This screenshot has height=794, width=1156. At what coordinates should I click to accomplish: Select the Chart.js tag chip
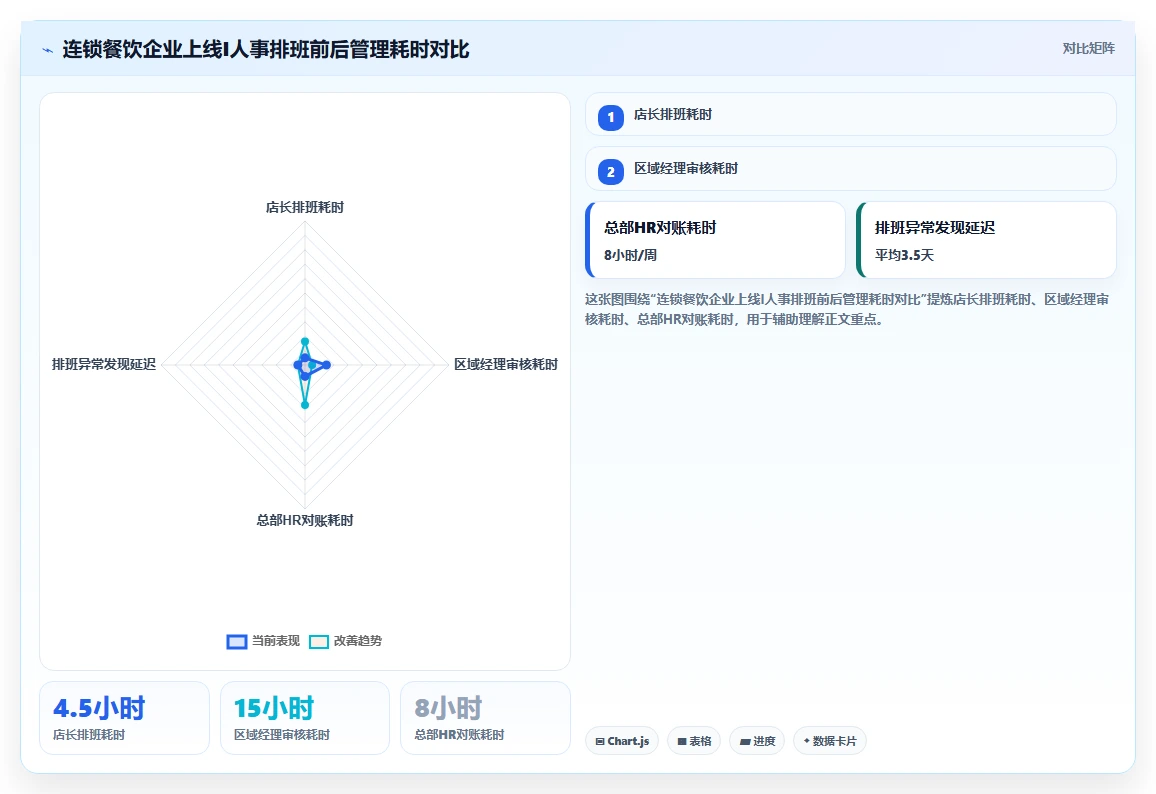[621, 741]
